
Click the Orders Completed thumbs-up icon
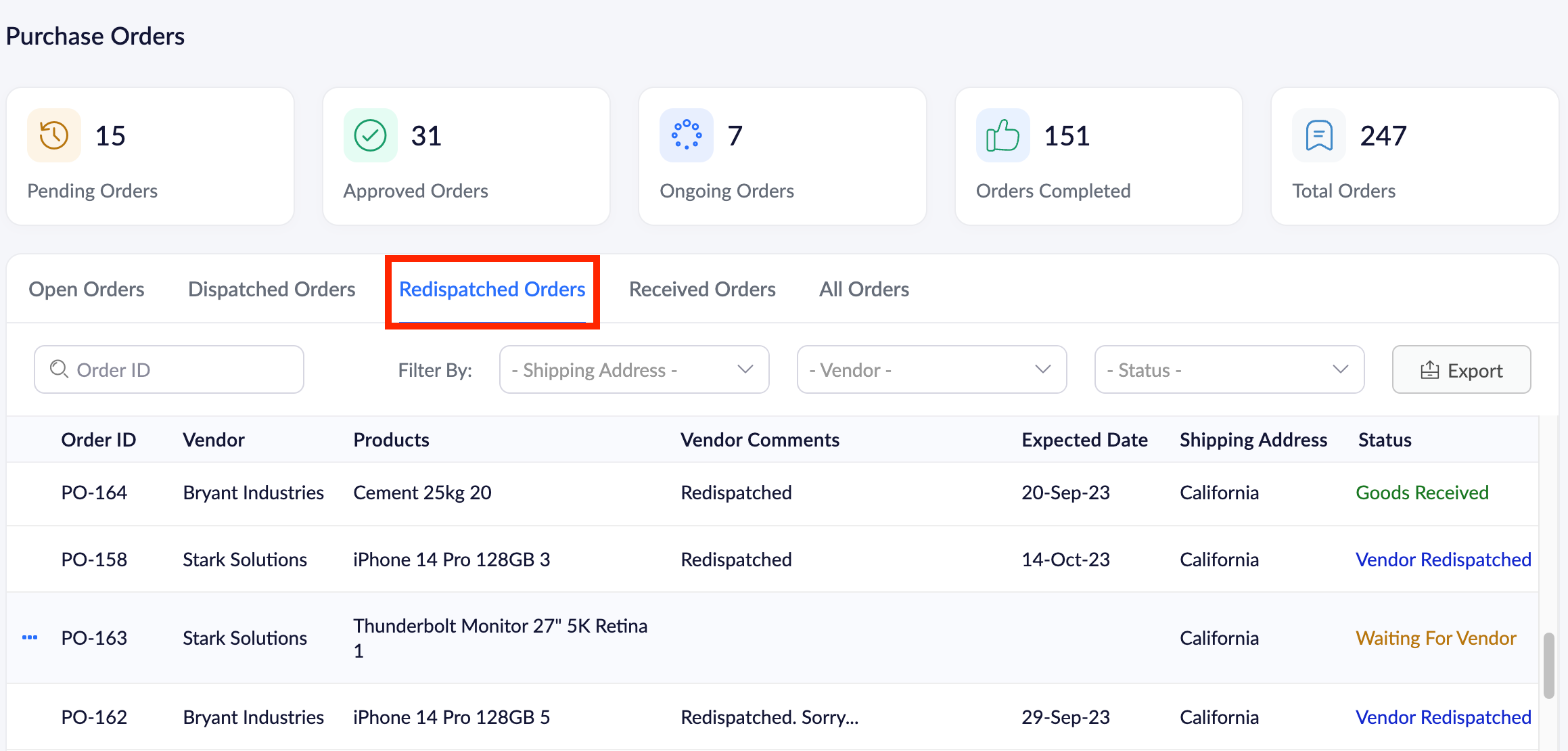(x=1002, y=135)
